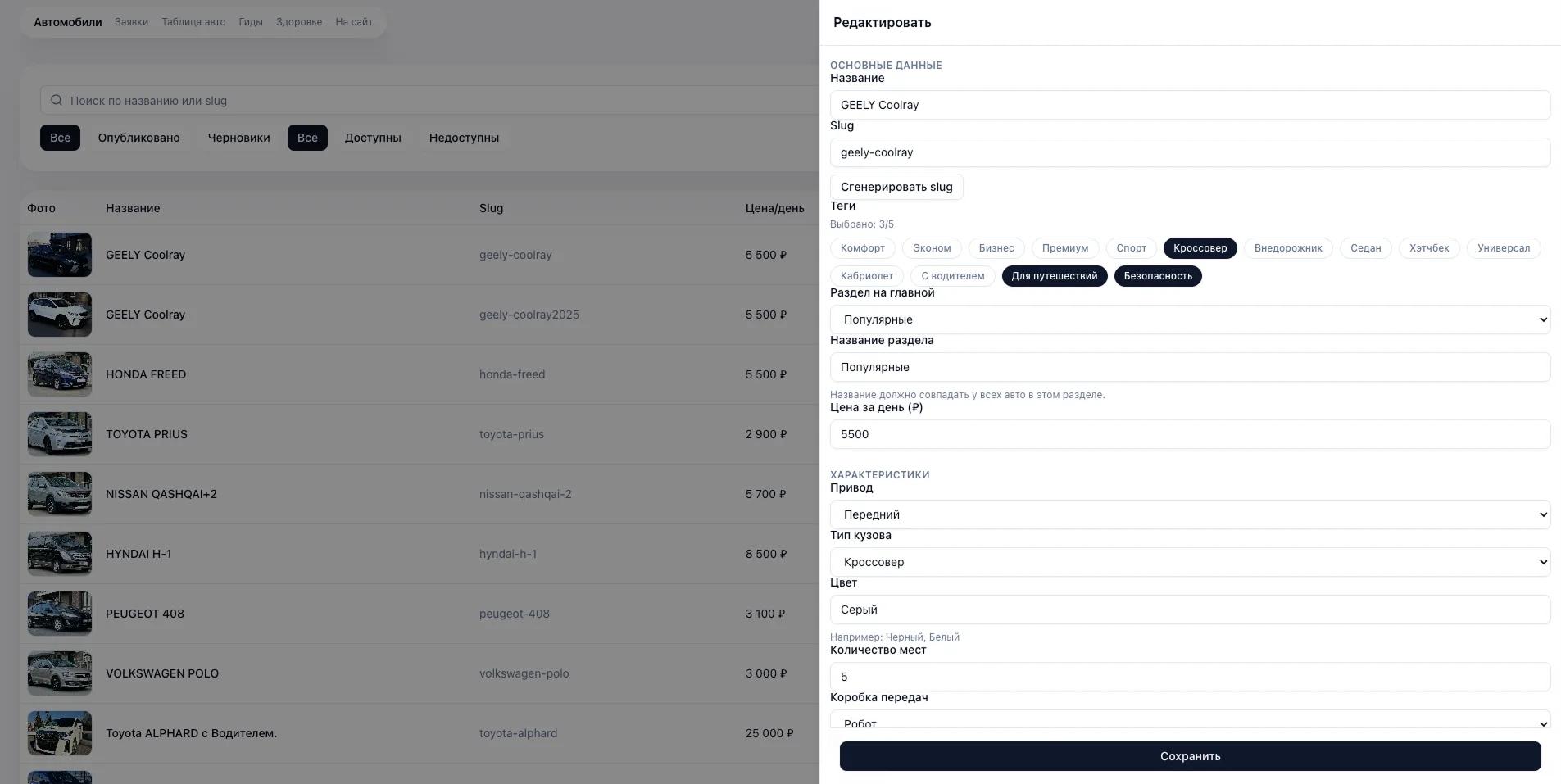Click the Slug input with geely-coolray
1561x784 pixels.
coord(1190,152)
